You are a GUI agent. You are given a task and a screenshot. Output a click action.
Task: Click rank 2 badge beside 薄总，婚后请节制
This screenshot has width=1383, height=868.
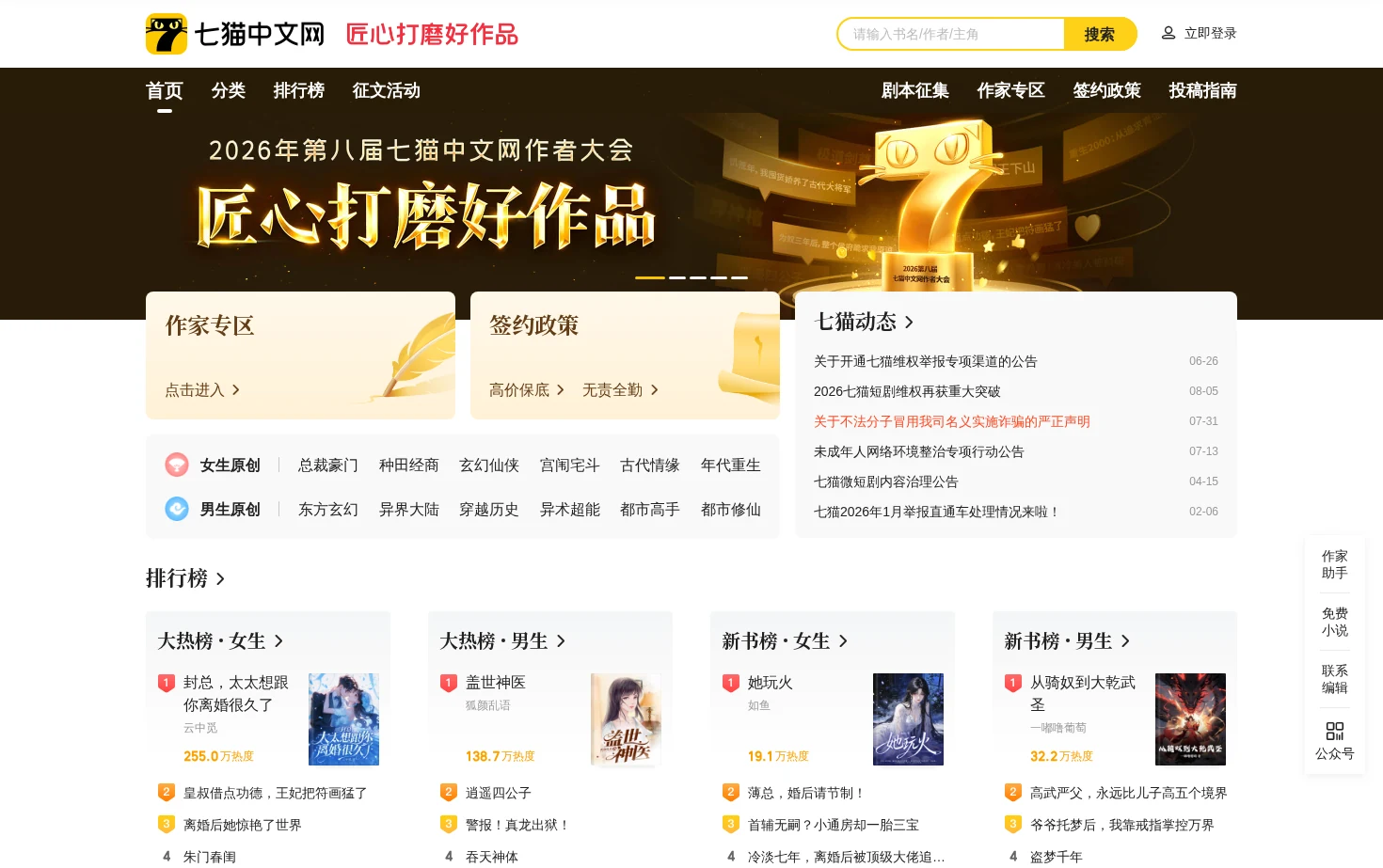pos(731,793)
